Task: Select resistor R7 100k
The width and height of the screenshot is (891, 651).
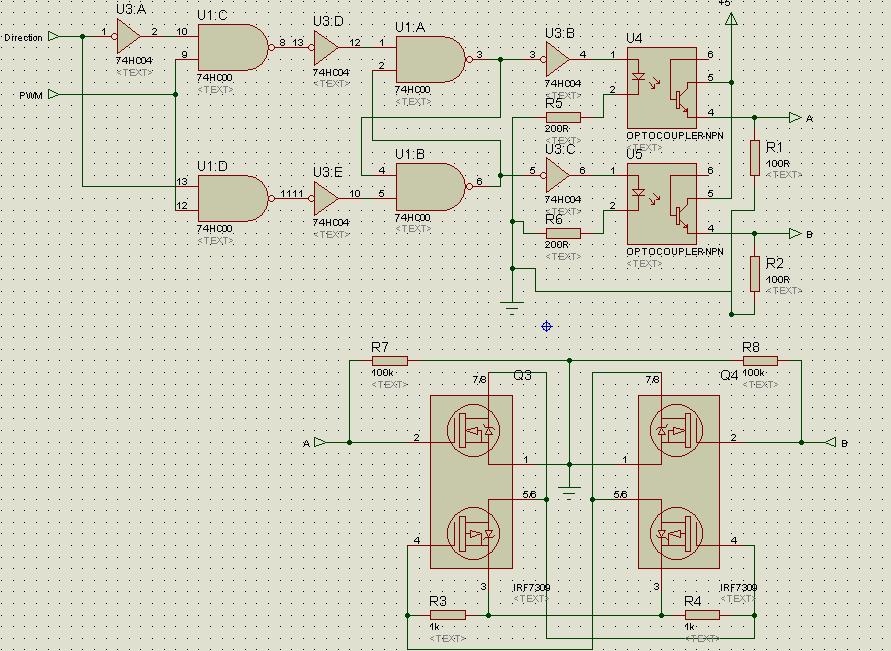Action: click(389, 361)
